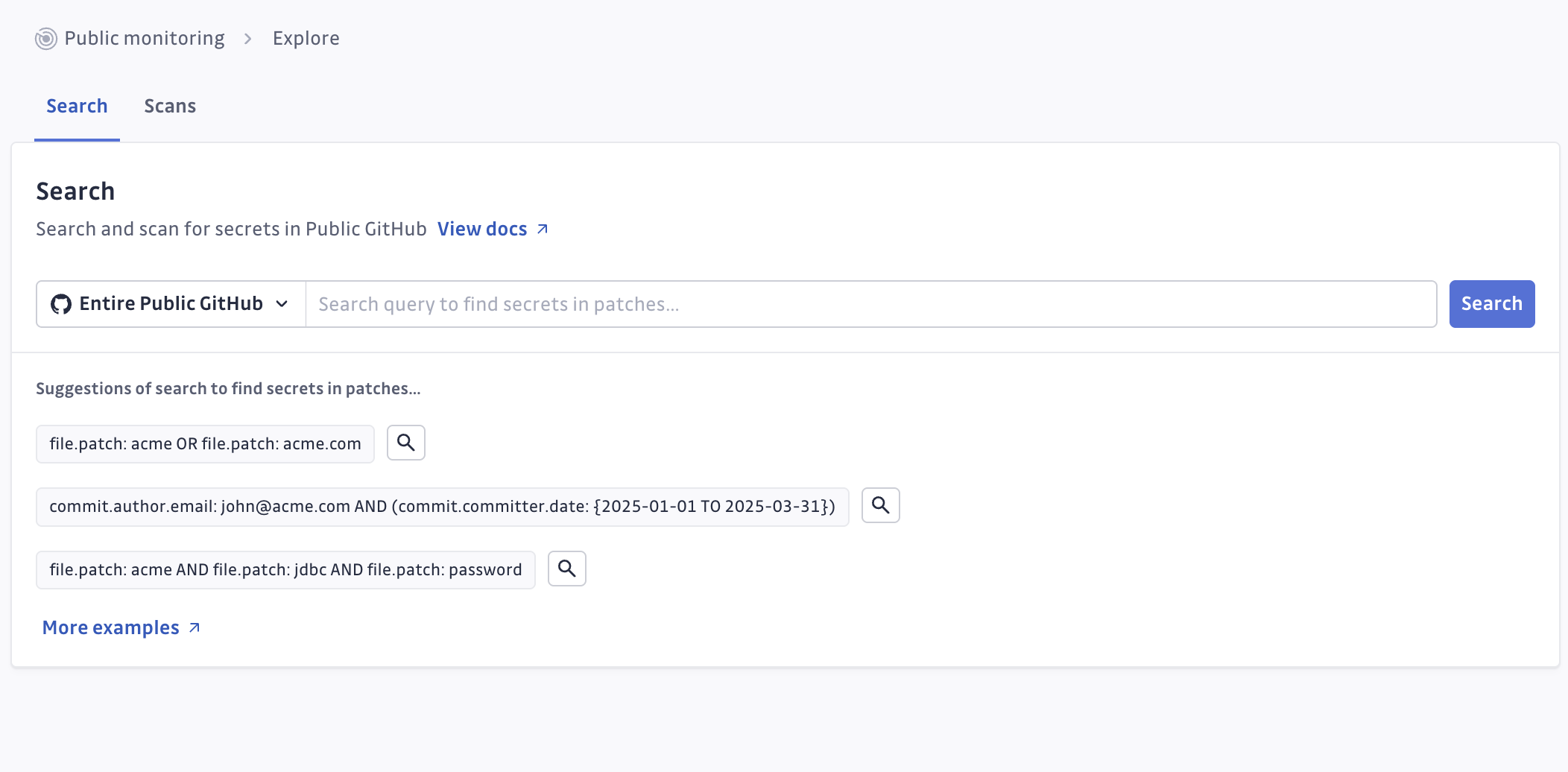
Task: Switch to the Scans tab
Action: click(170, 107)
